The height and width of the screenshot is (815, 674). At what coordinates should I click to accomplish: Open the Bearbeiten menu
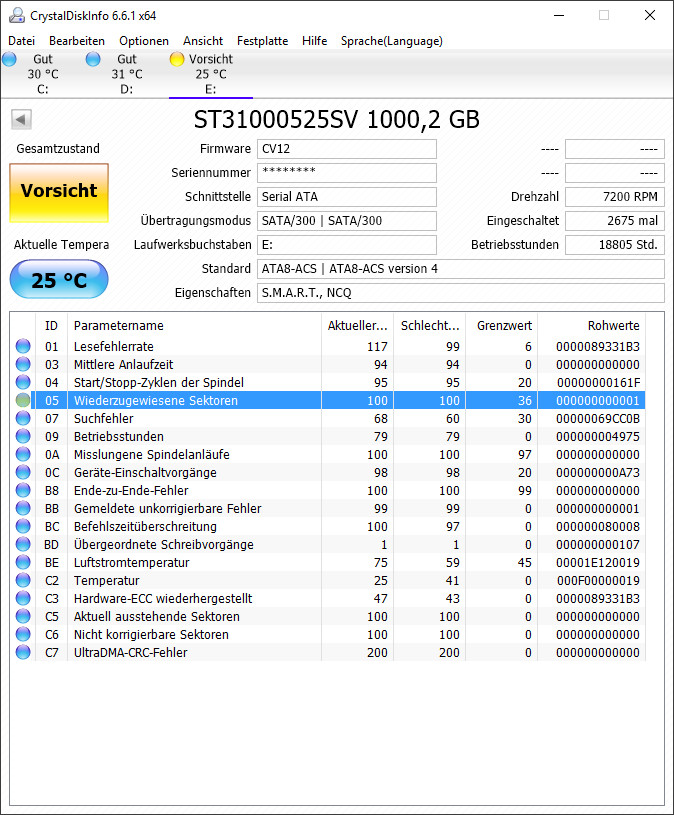tap(77, 41)
